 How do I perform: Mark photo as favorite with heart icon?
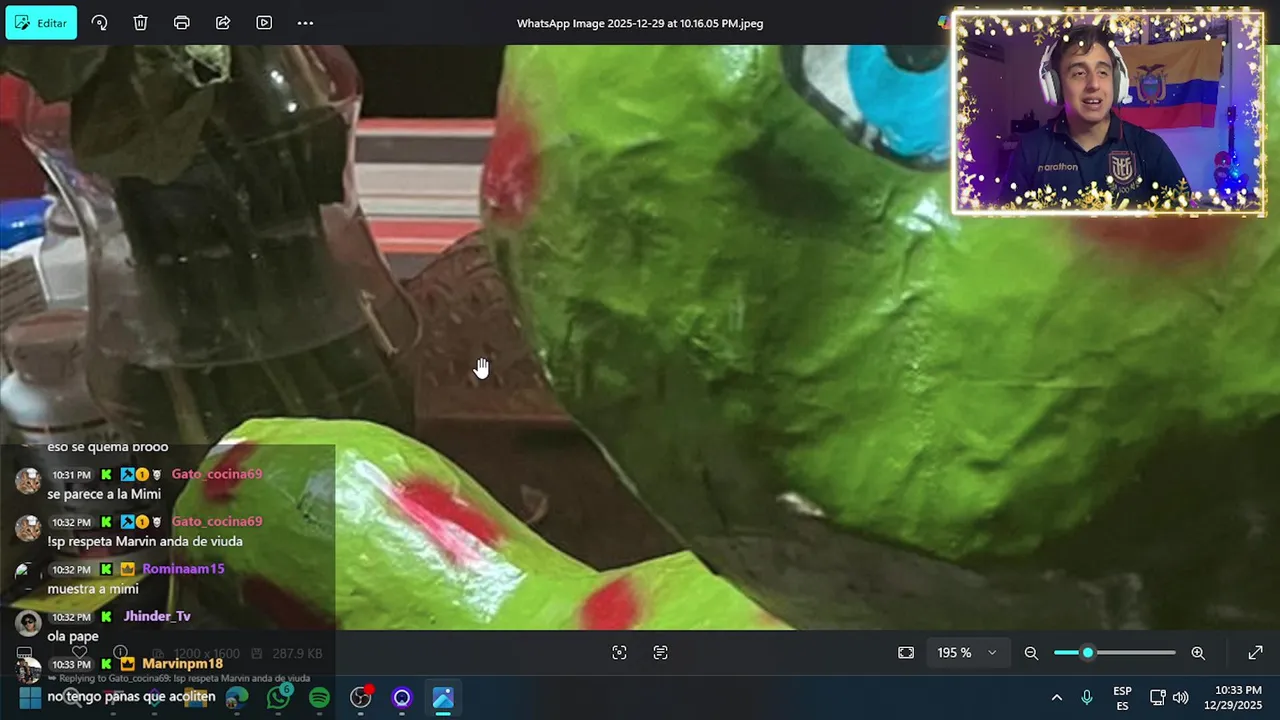[79, 653]
